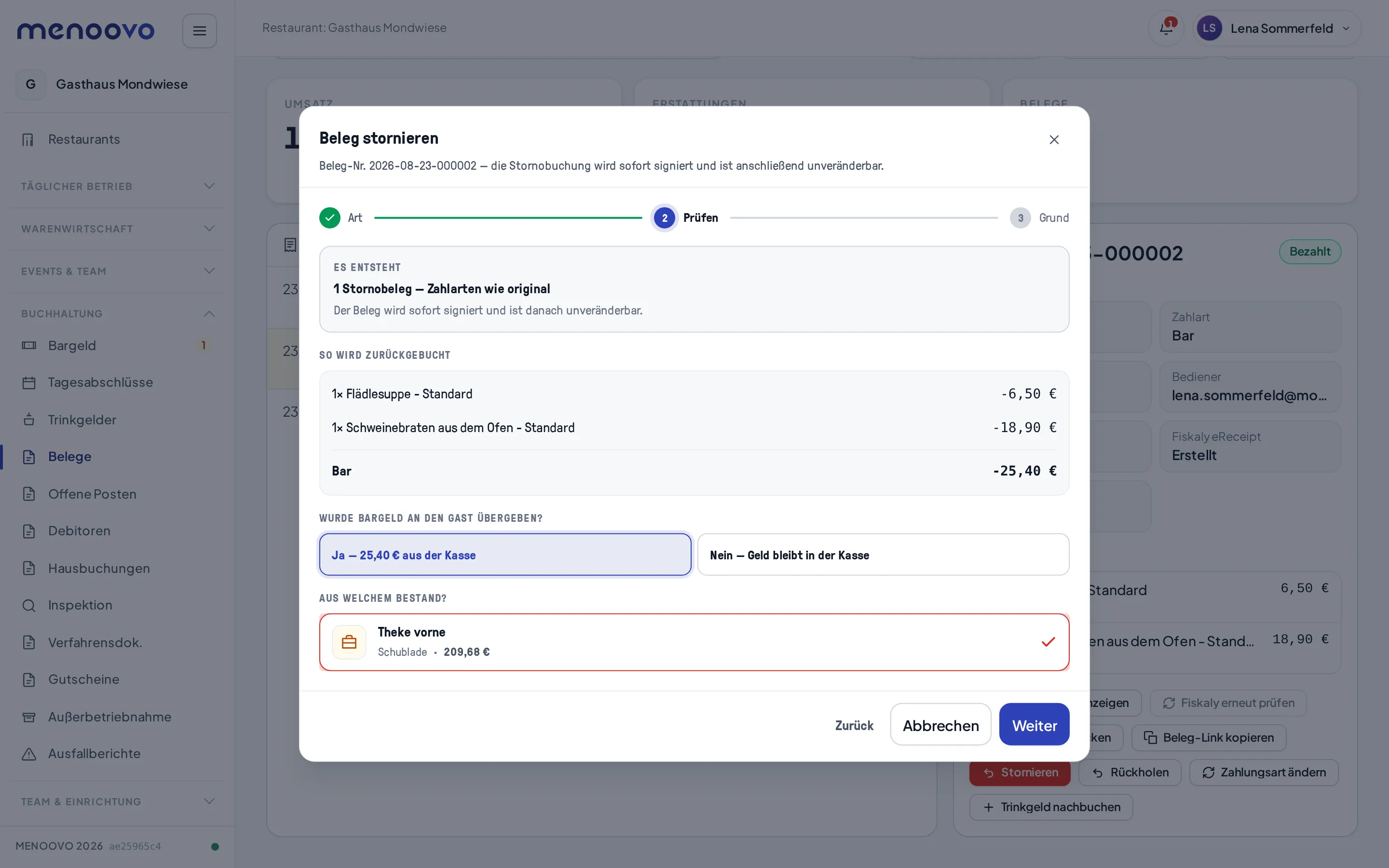Click Beleg-Link kopieren in the background page

(x=1208, y=738)
